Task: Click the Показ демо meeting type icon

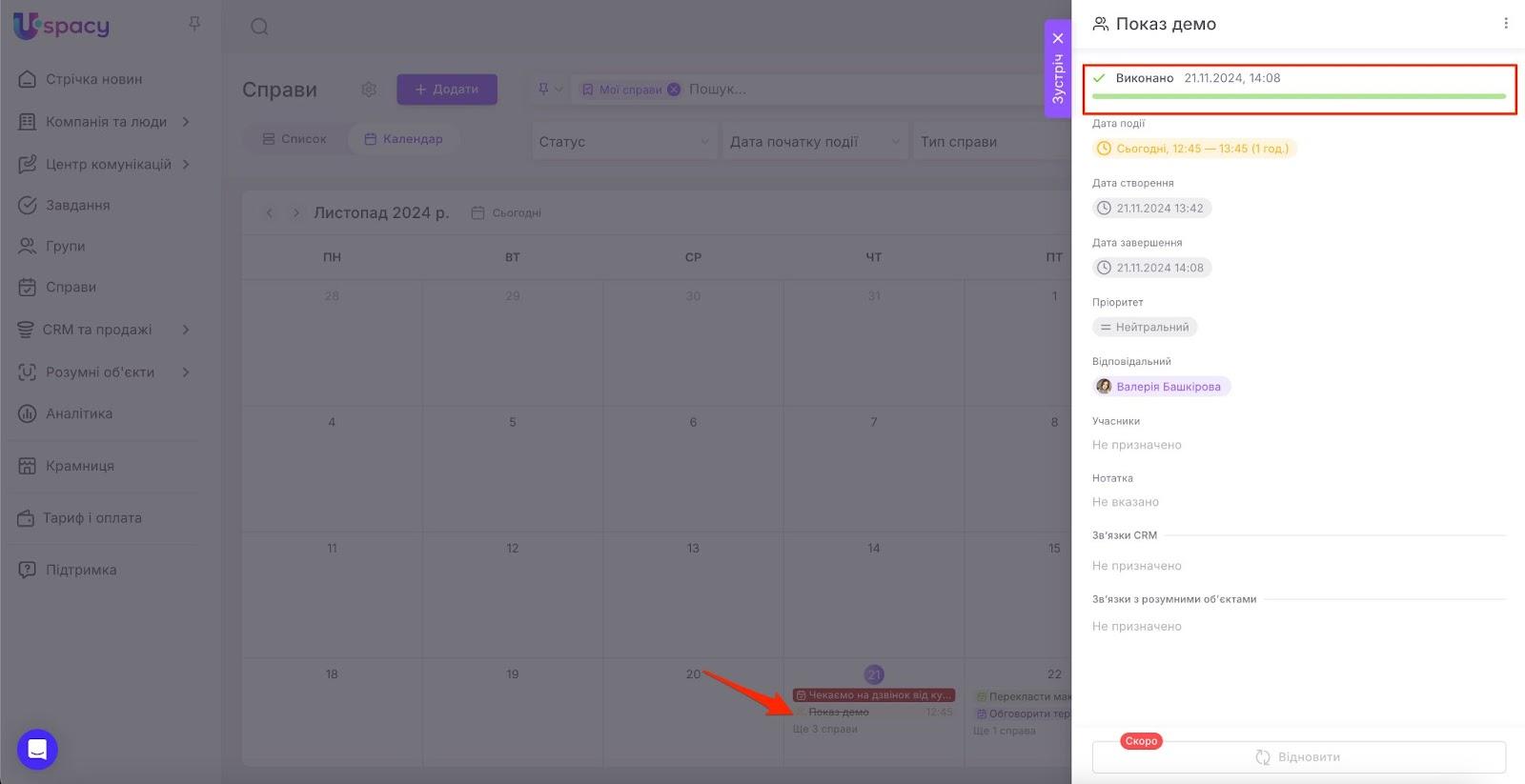Action: click(1100, 24)
